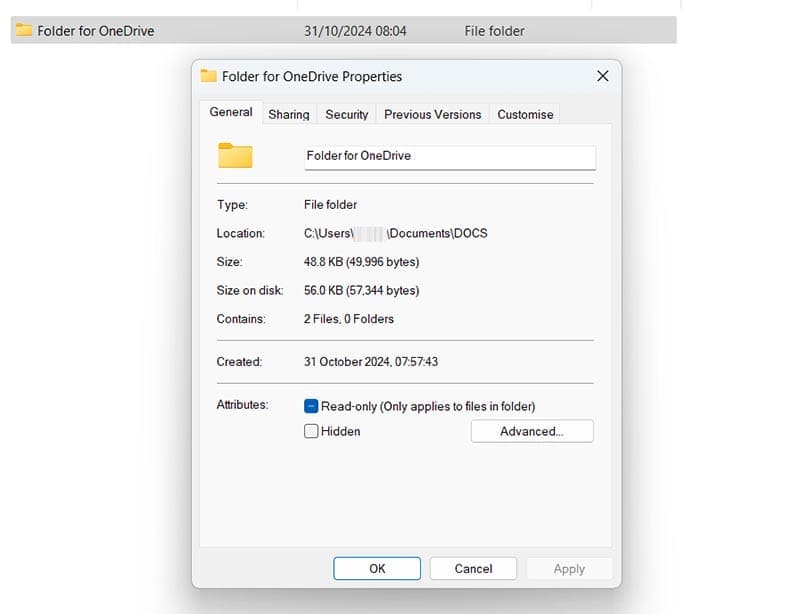Click the File folder type cell in Explorer
The width and height of the screenshot is (800, 614).
tap(494, 31)
